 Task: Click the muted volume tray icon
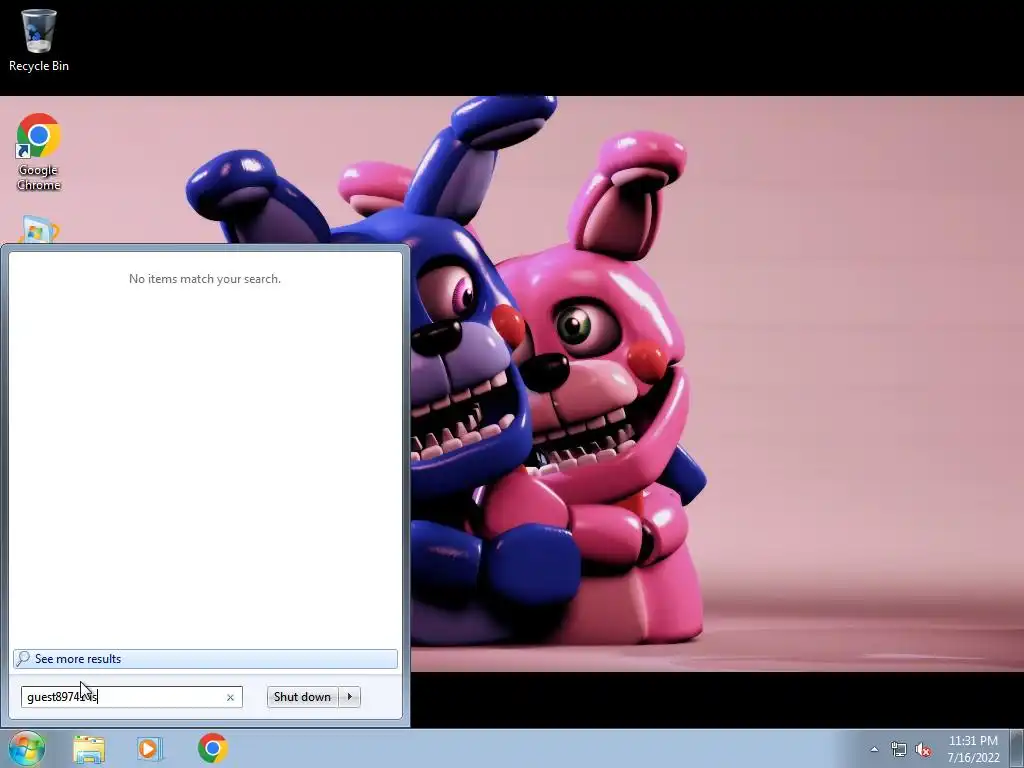point(923,750)
